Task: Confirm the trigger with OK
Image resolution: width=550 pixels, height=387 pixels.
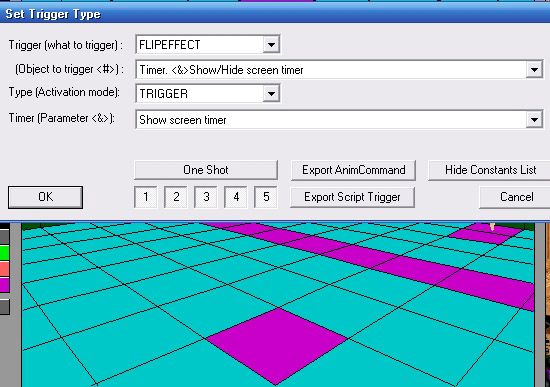Action: (46, 197)
